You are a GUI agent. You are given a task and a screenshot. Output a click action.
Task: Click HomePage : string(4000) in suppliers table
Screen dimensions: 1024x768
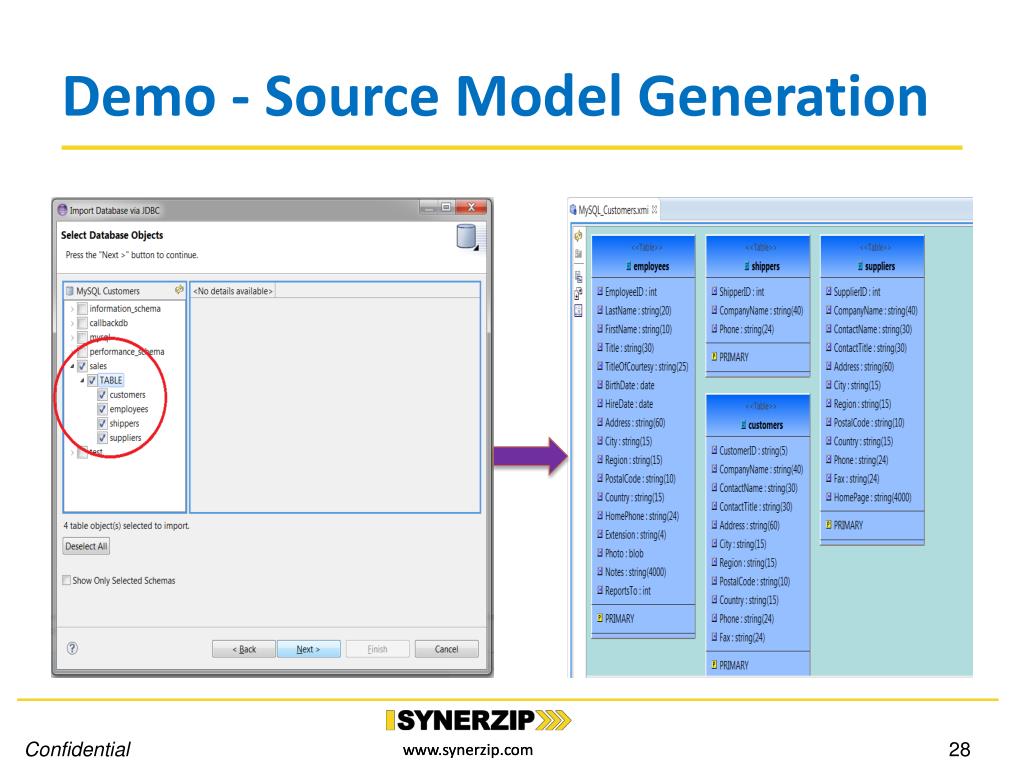point(872,497)
